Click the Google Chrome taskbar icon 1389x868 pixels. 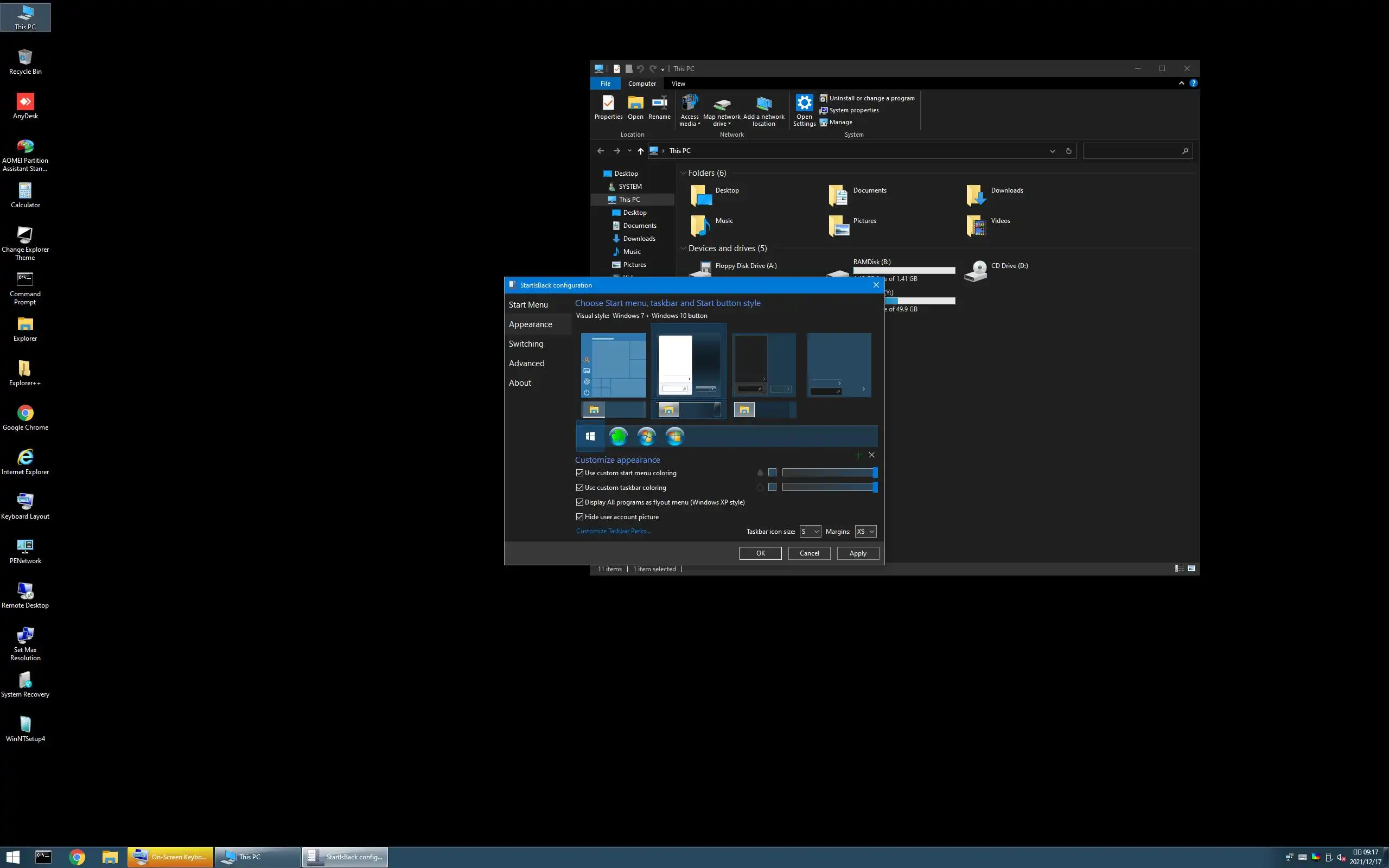click(77, 857)
